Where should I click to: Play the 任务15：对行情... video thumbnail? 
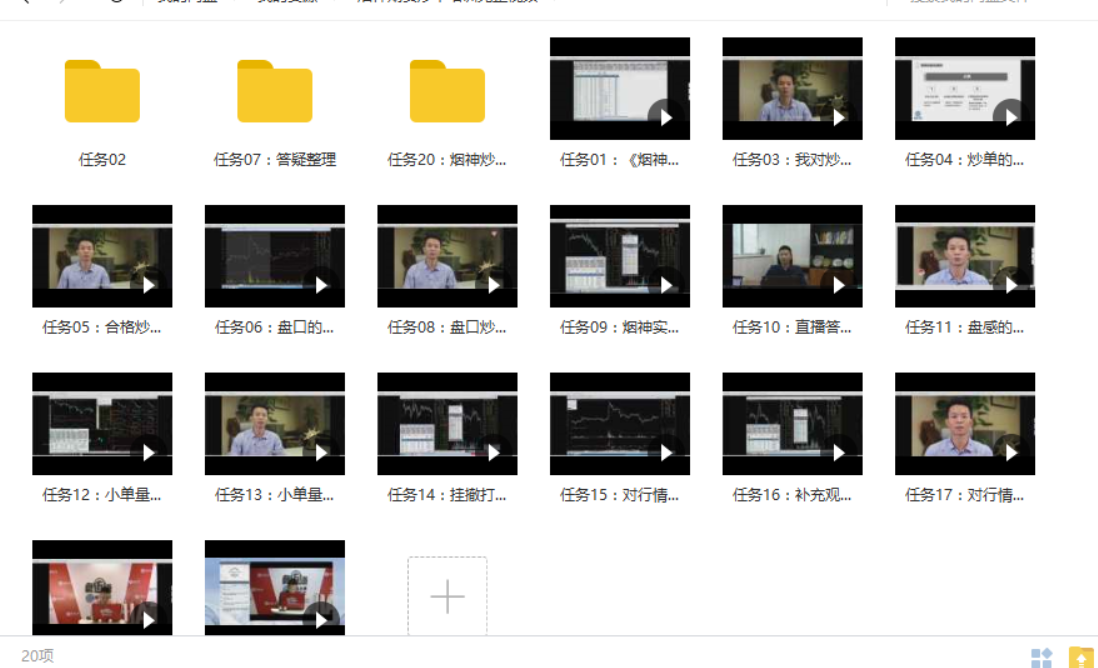(620, 424)
